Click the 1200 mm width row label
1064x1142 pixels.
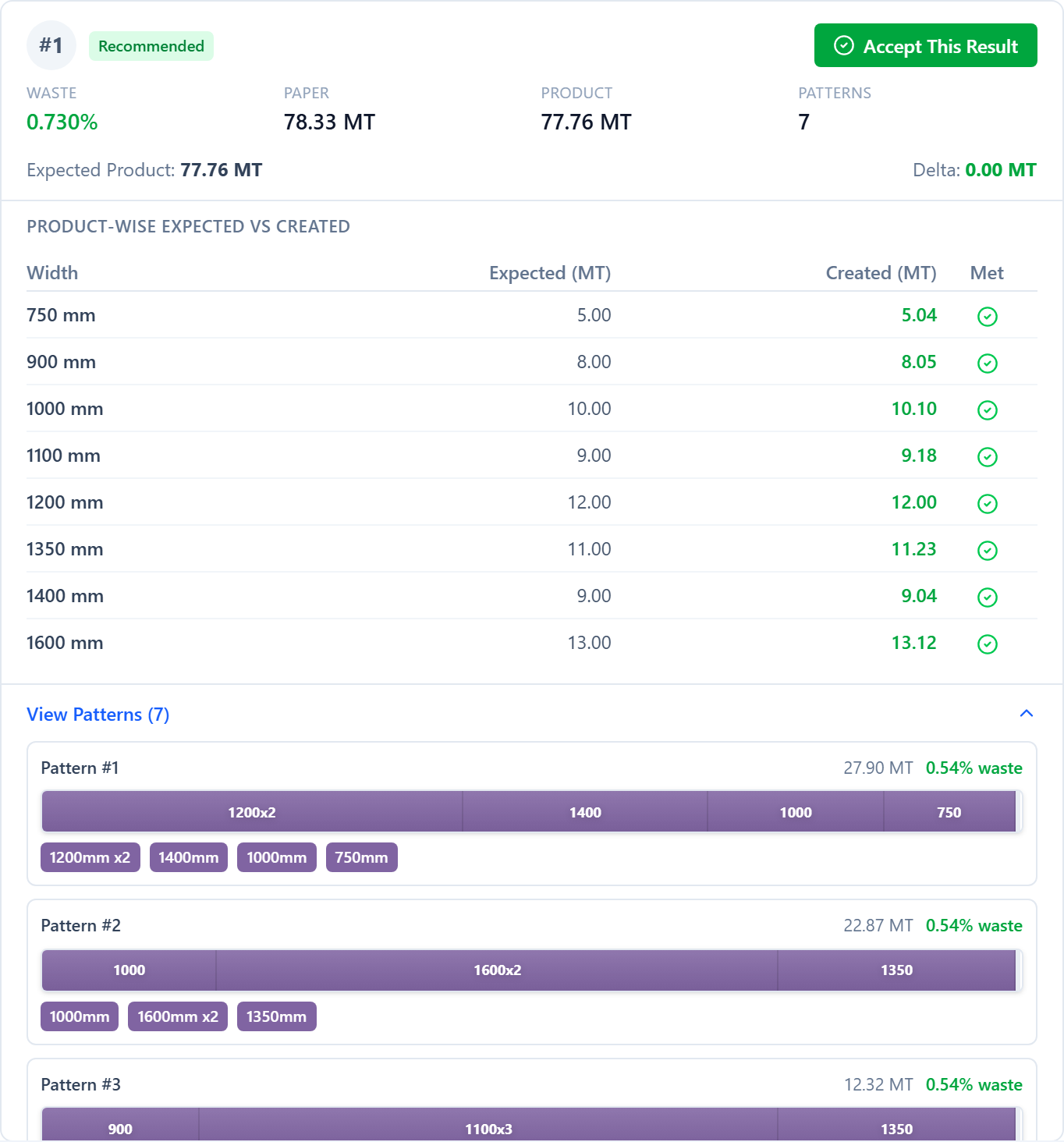(65, 502)
